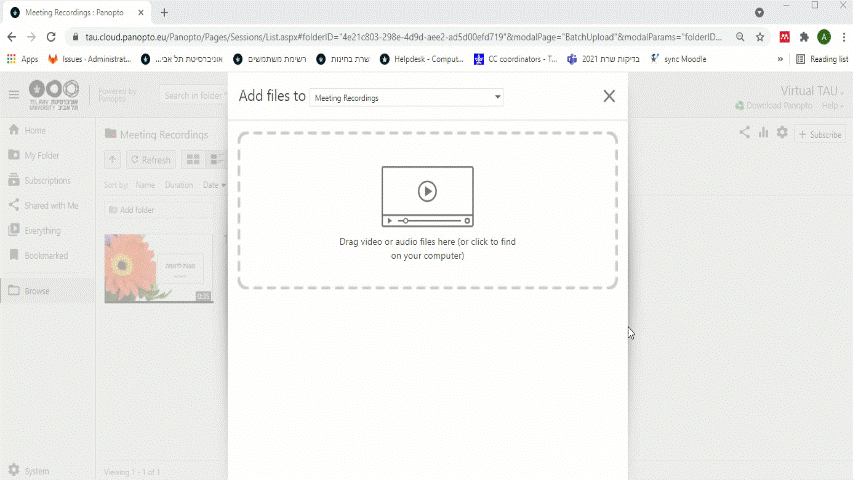Viewport: 853px width, 480px height.
Task: Click the video upload drop zone icon
Action: coord(428,196)
